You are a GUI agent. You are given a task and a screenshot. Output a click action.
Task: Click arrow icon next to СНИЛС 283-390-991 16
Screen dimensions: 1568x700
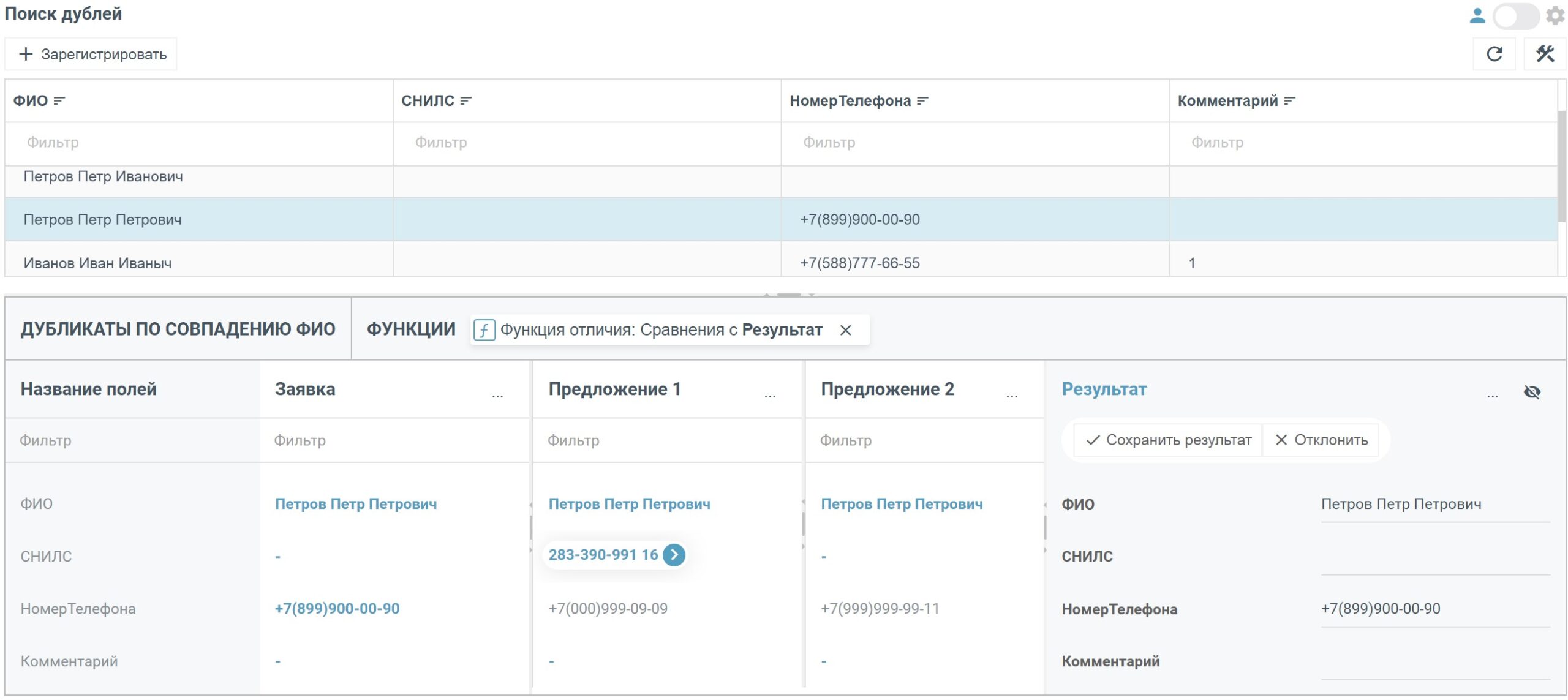pyautogui.click(x=674, y=555)
